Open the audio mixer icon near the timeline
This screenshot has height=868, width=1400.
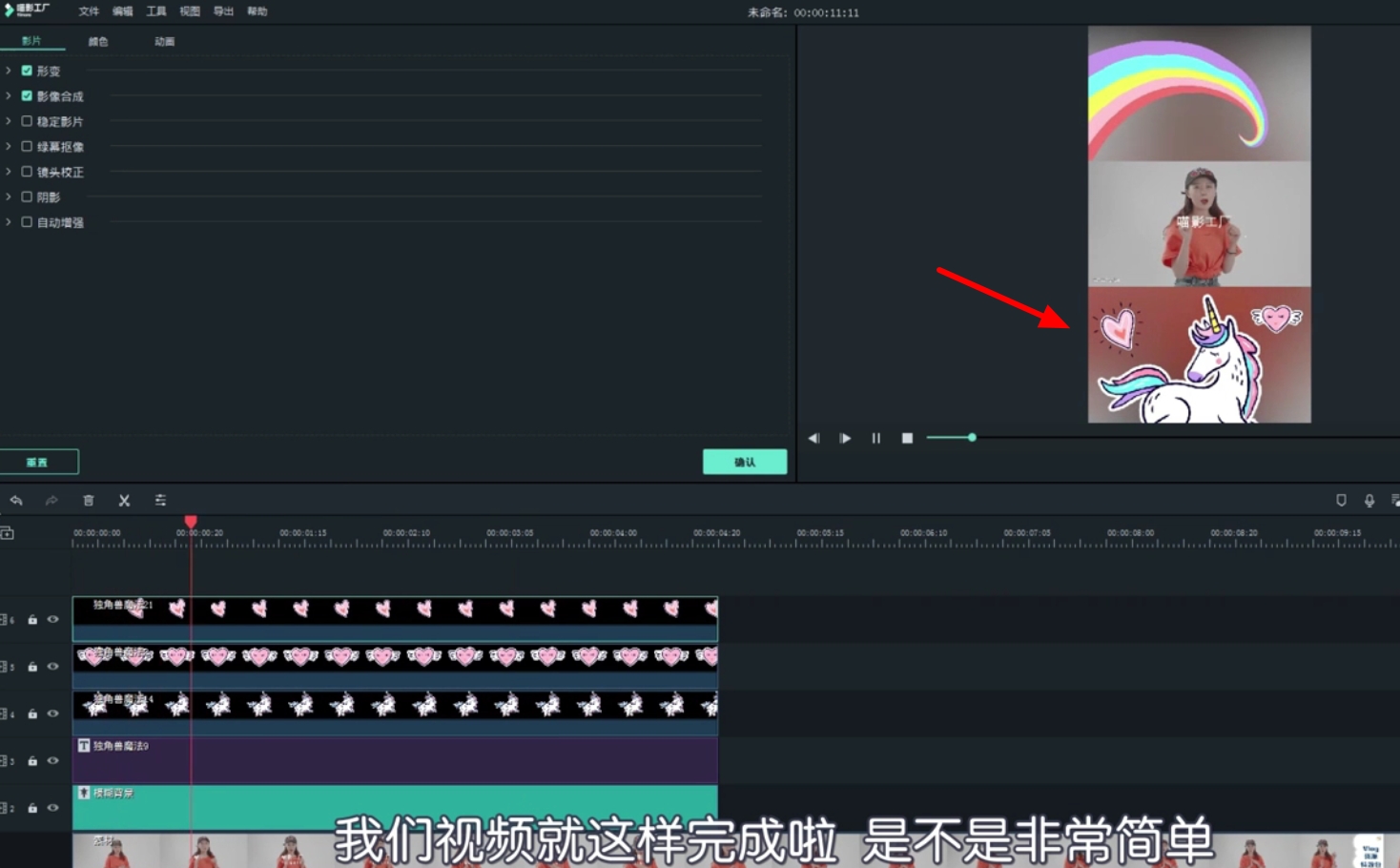coord(160,500)
